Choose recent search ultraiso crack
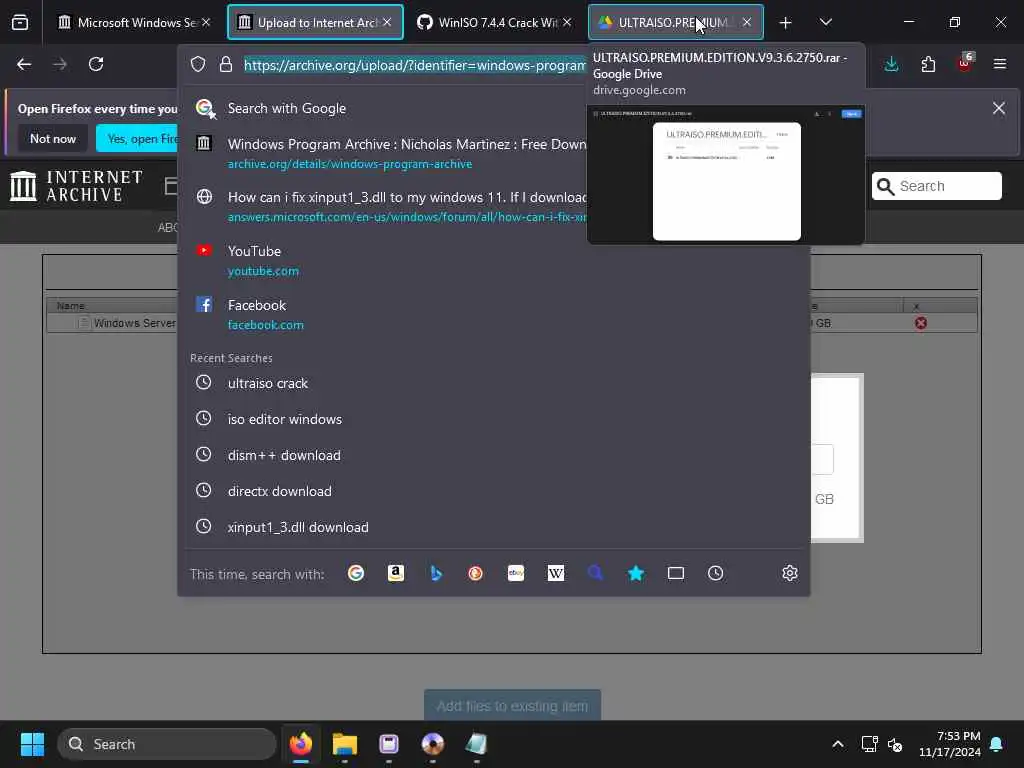1024x768 pixels. pyautogui.click(x=496, y=383)
